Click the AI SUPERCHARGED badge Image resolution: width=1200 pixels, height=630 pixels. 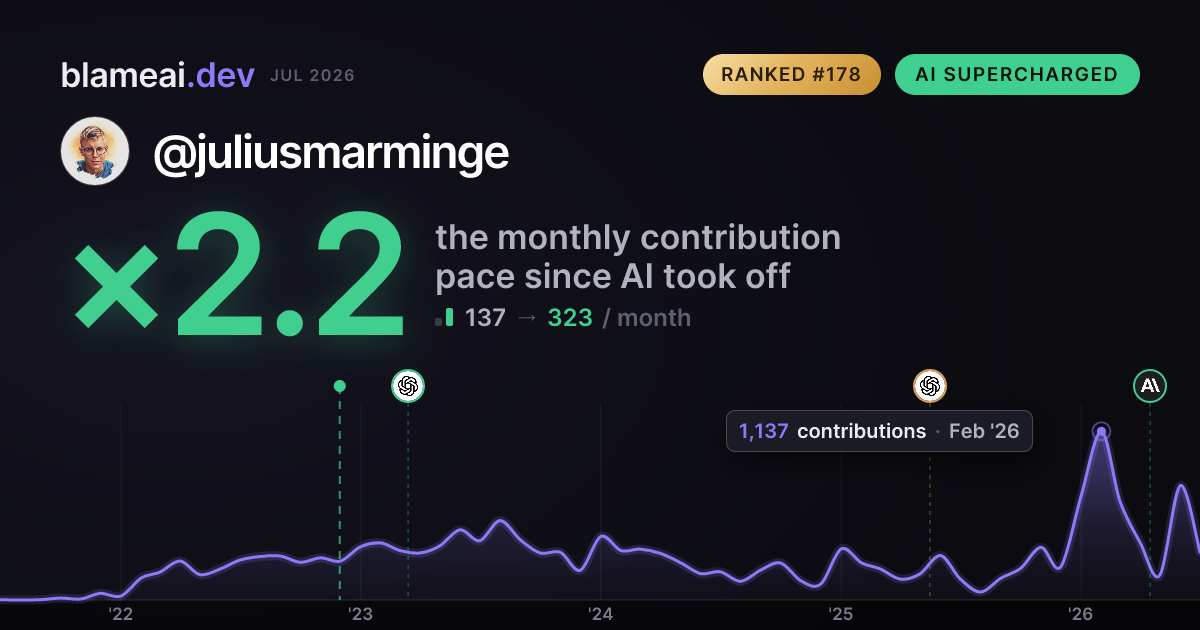click(x=1017, y=74)
